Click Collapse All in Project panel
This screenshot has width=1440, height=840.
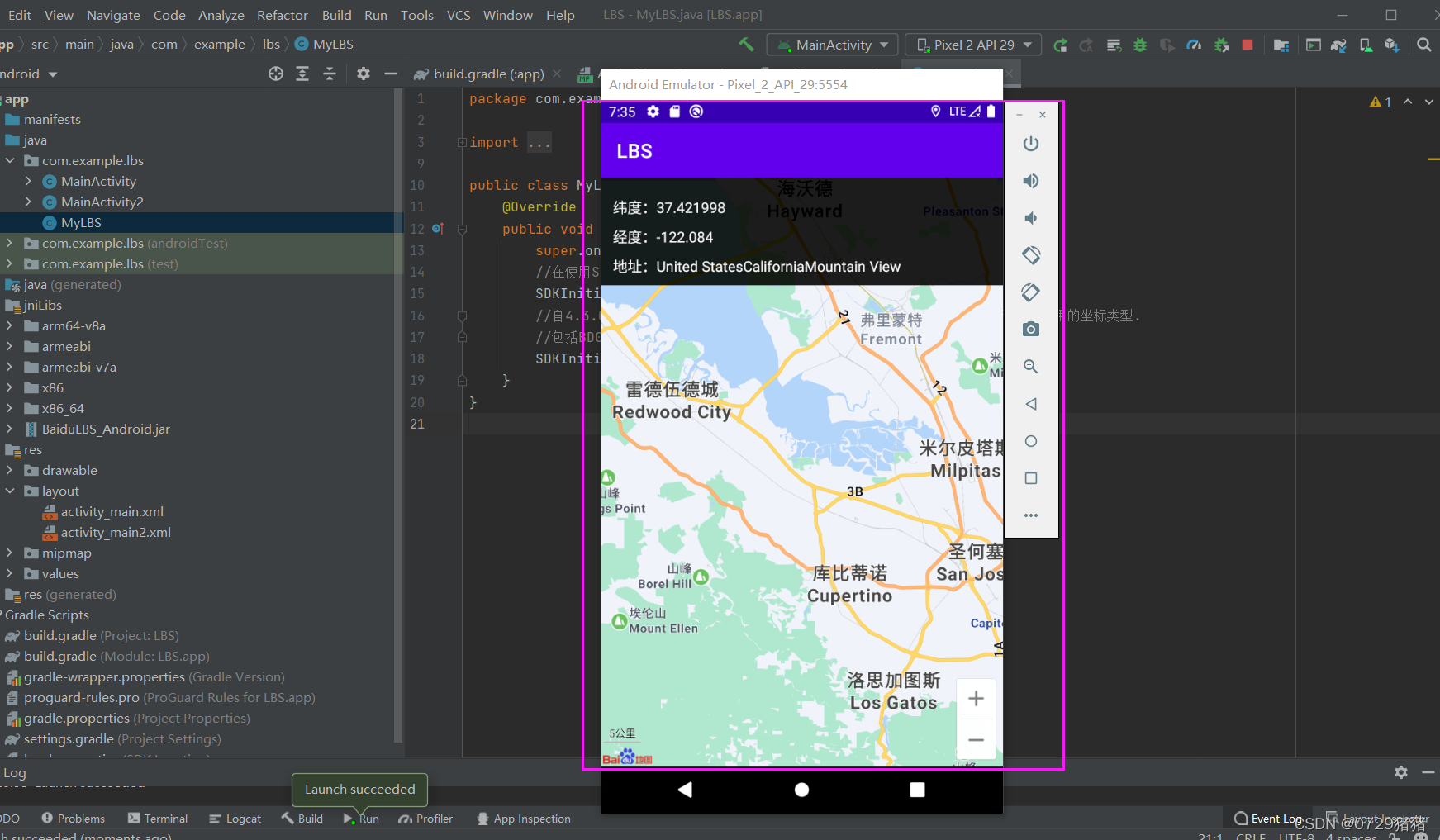coord(330,74)
